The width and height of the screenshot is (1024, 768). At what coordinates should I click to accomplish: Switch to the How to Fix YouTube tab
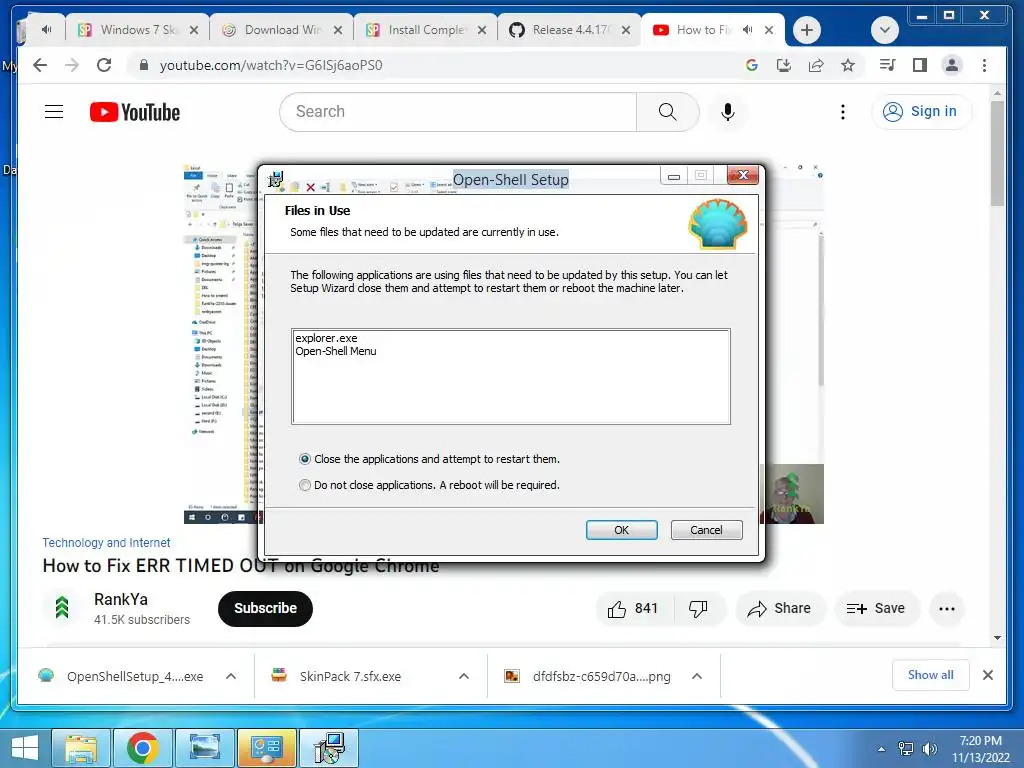pos(702,30)
